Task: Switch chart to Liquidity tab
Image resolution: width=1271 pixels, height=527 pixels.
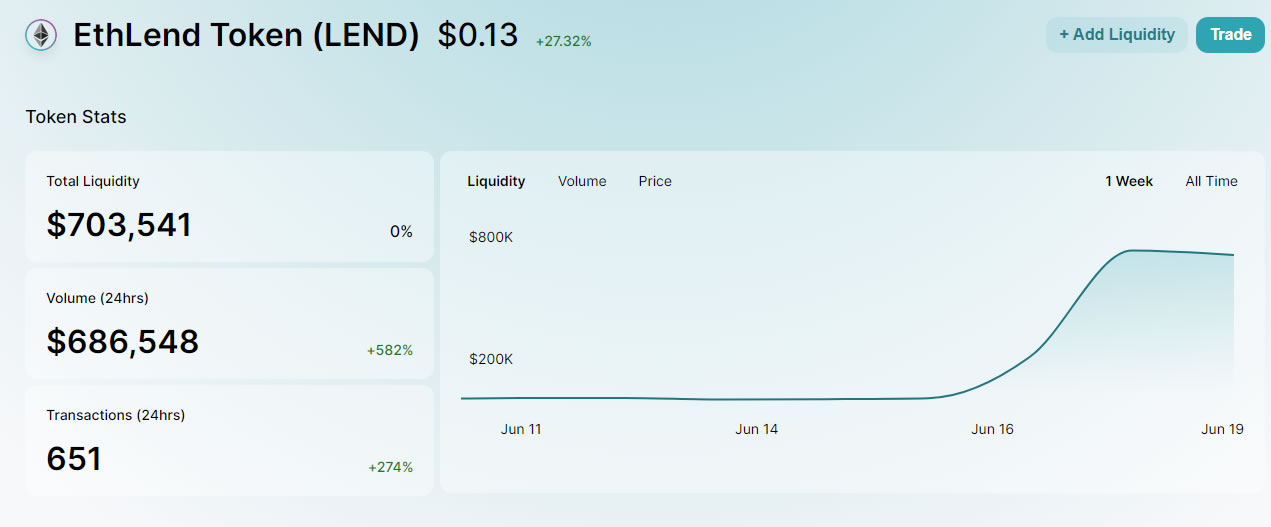Action: [x=496, y=181]
